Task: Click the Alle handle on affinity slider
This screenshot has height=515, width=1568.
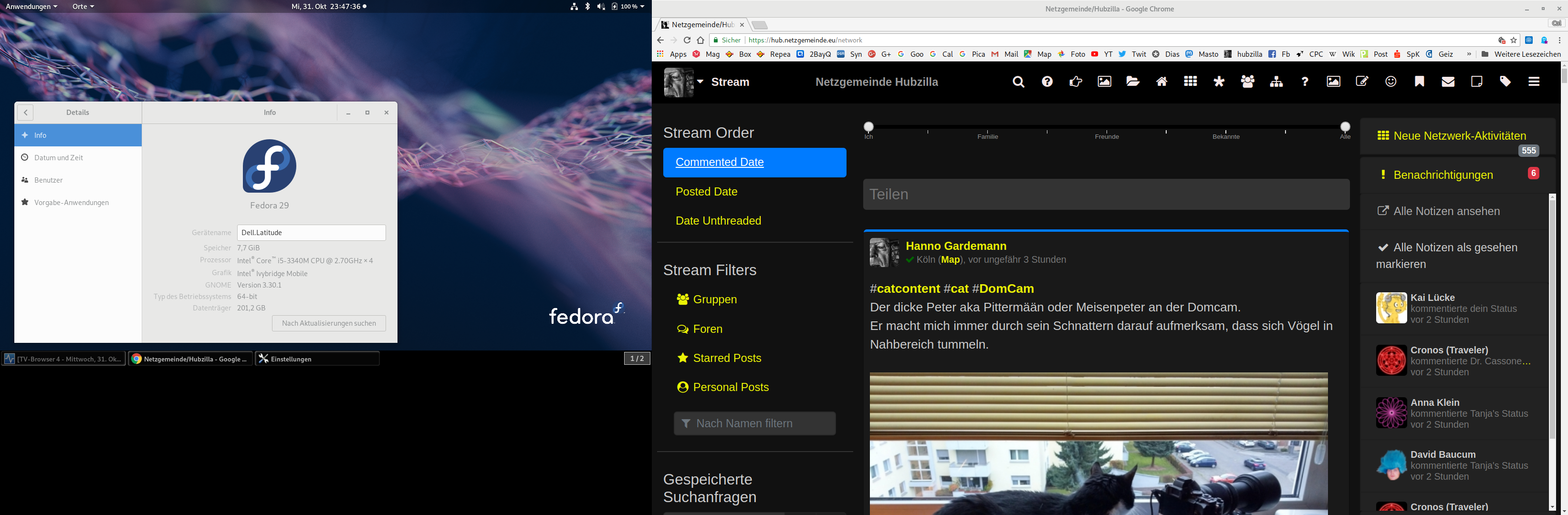Action: click(x=1345, y=126)
